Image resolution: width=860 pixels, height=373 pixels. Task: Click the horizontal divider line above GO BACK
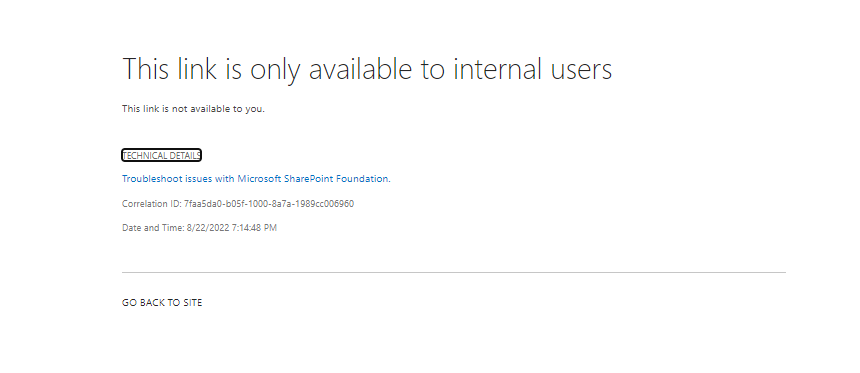tap(454, 272)
